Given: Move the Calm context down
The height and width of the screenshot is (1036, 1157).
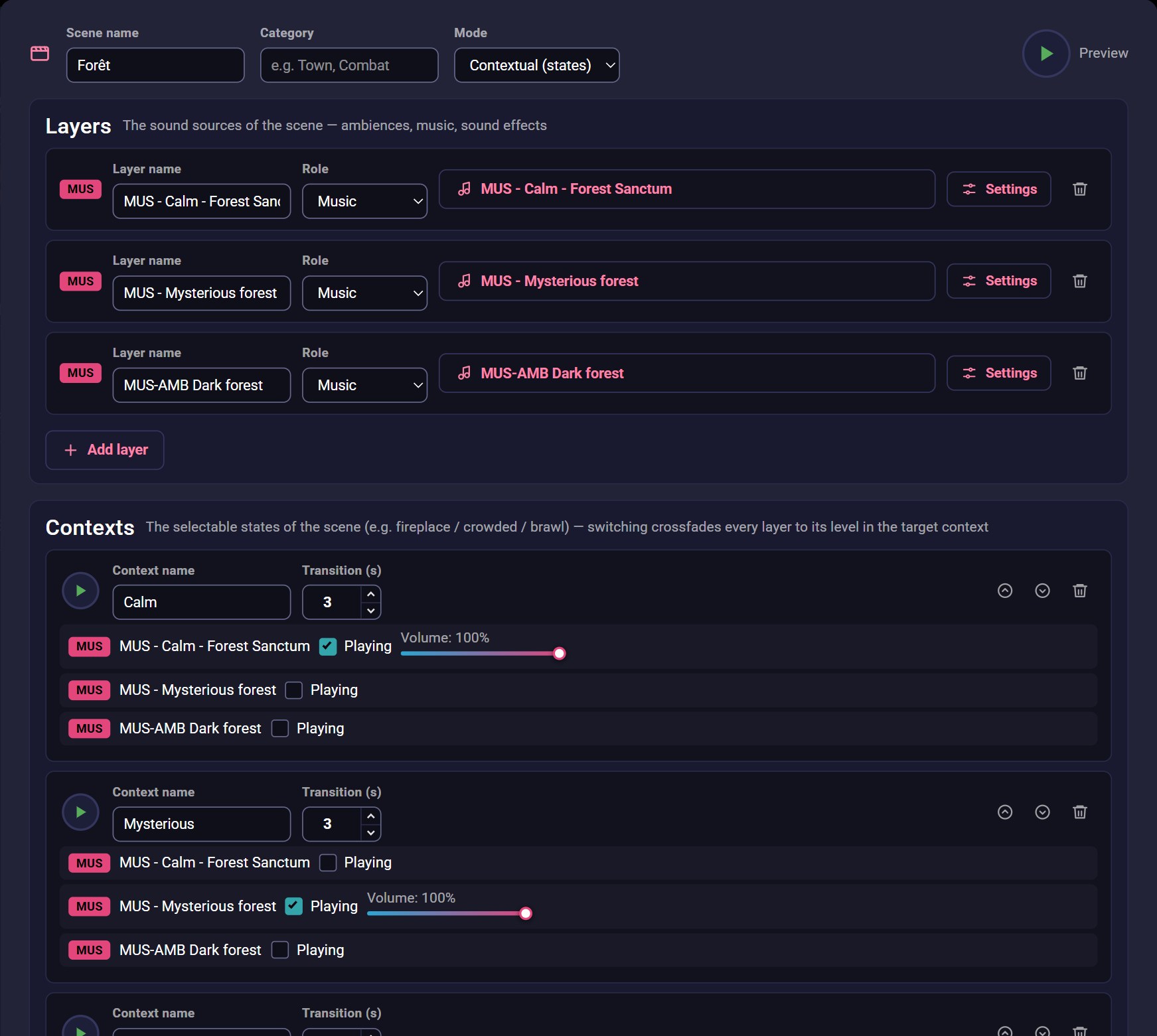Looking at the screenshot, I should (x=1042, y=591).
